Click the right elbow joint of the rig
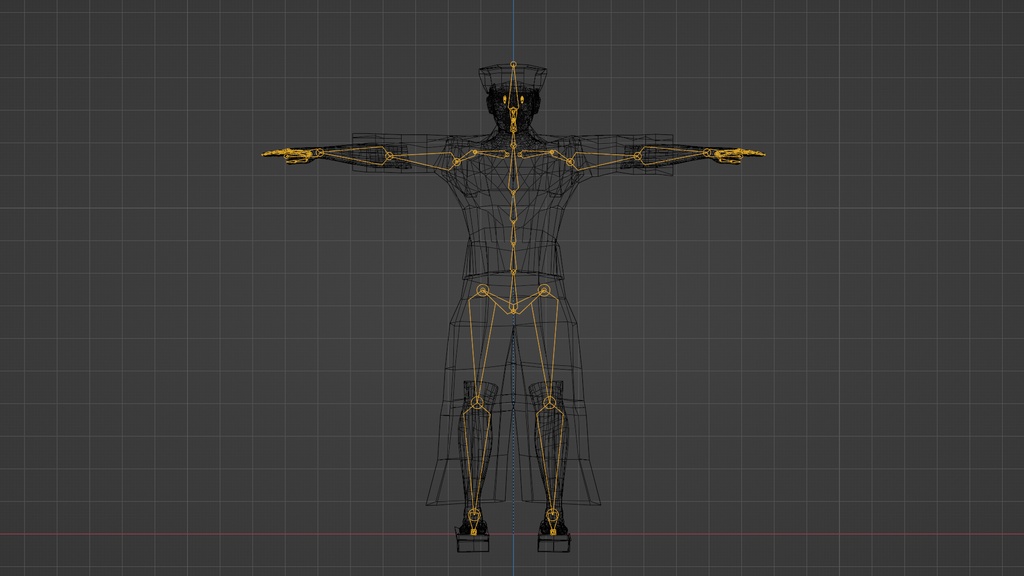 point(637,155)
